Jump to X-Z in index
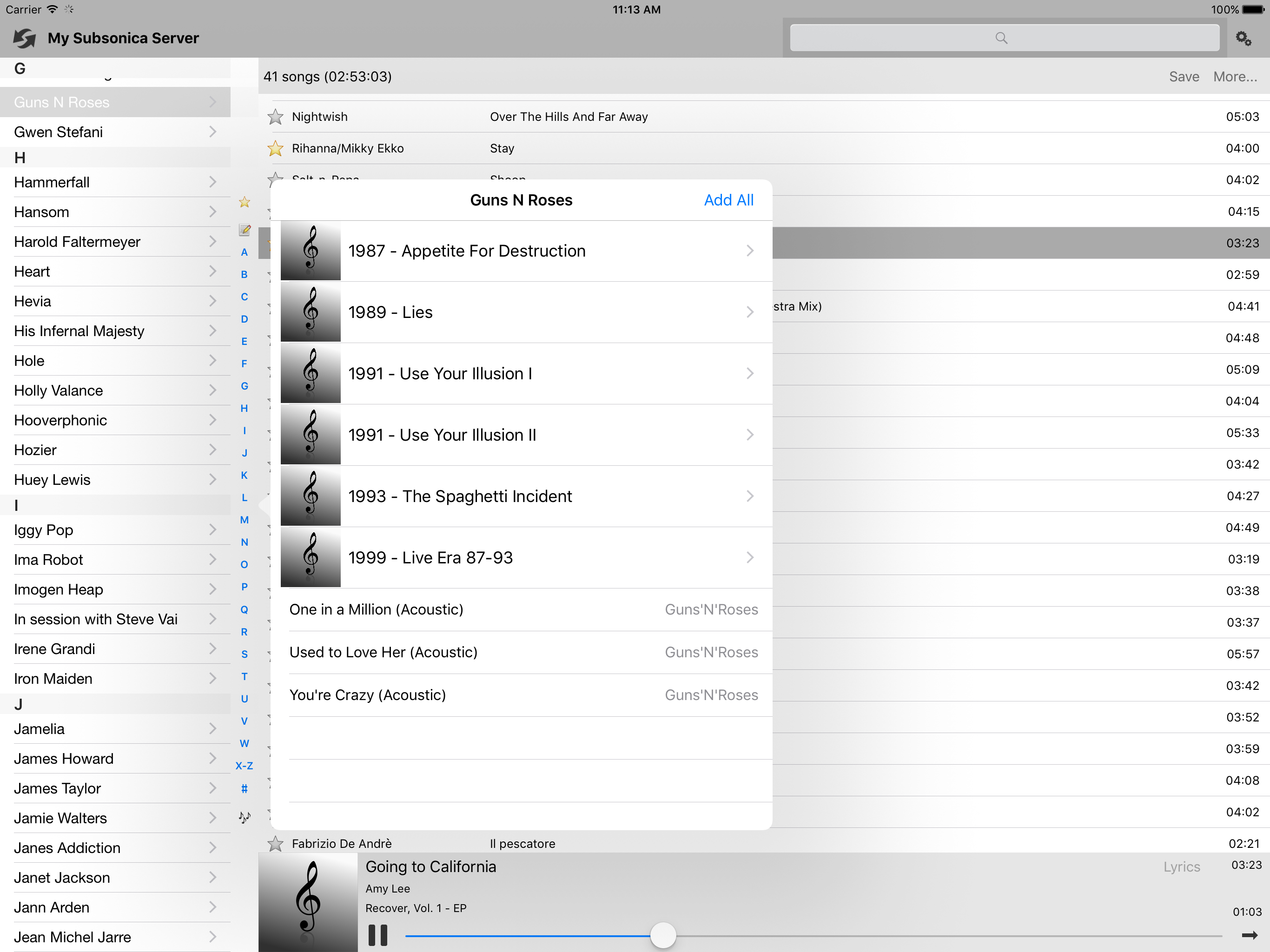 [245, 766]
